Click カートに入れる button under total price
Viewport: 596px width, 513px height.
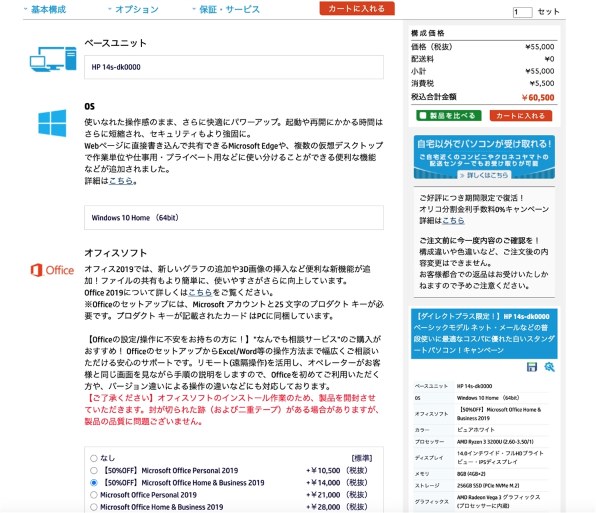[x=520, y=116]
